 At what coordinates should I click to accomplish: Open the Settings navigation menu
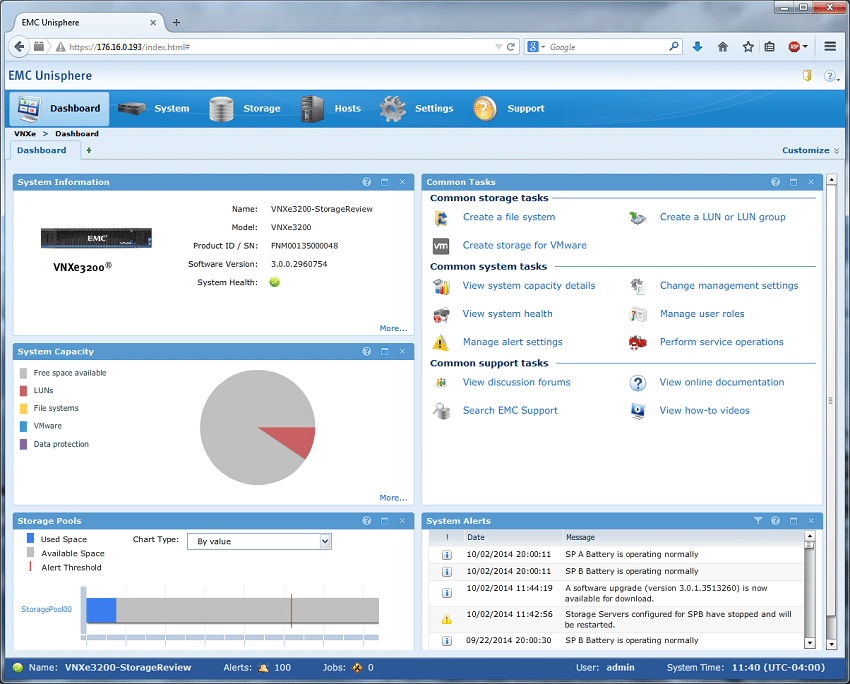[x=416, y=108]
